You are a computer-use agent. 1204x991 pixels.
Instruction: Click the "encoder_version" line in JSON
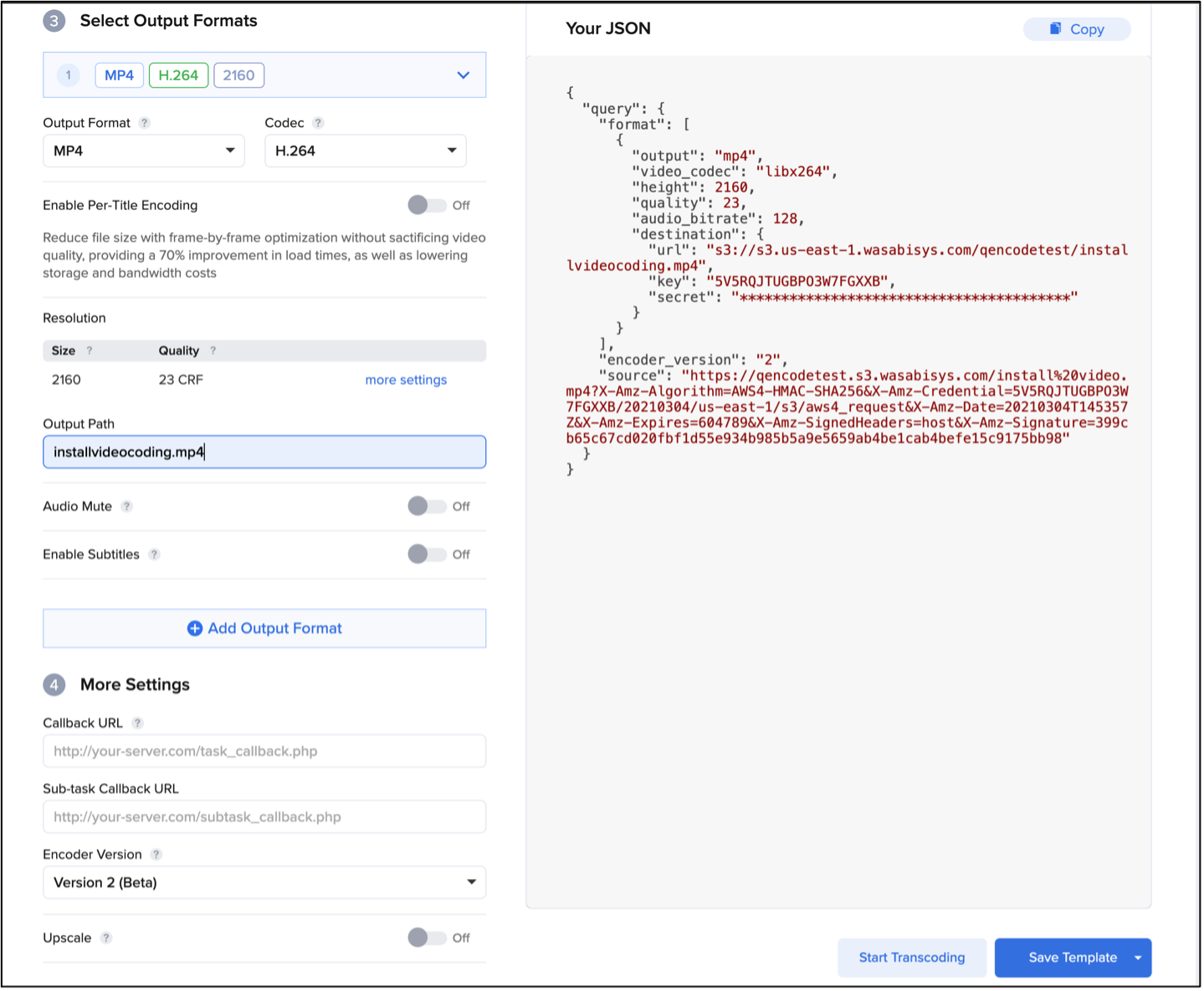pyautogui.click(x=693, y=360)
